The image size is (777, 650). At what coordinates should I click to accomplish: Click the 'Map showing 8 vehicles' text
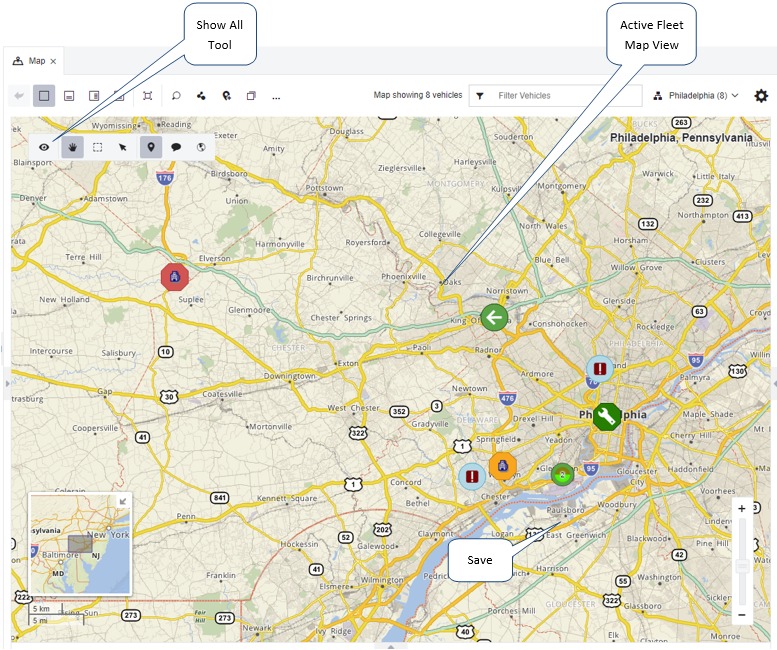pyautogui.click(x=418, y=95)
